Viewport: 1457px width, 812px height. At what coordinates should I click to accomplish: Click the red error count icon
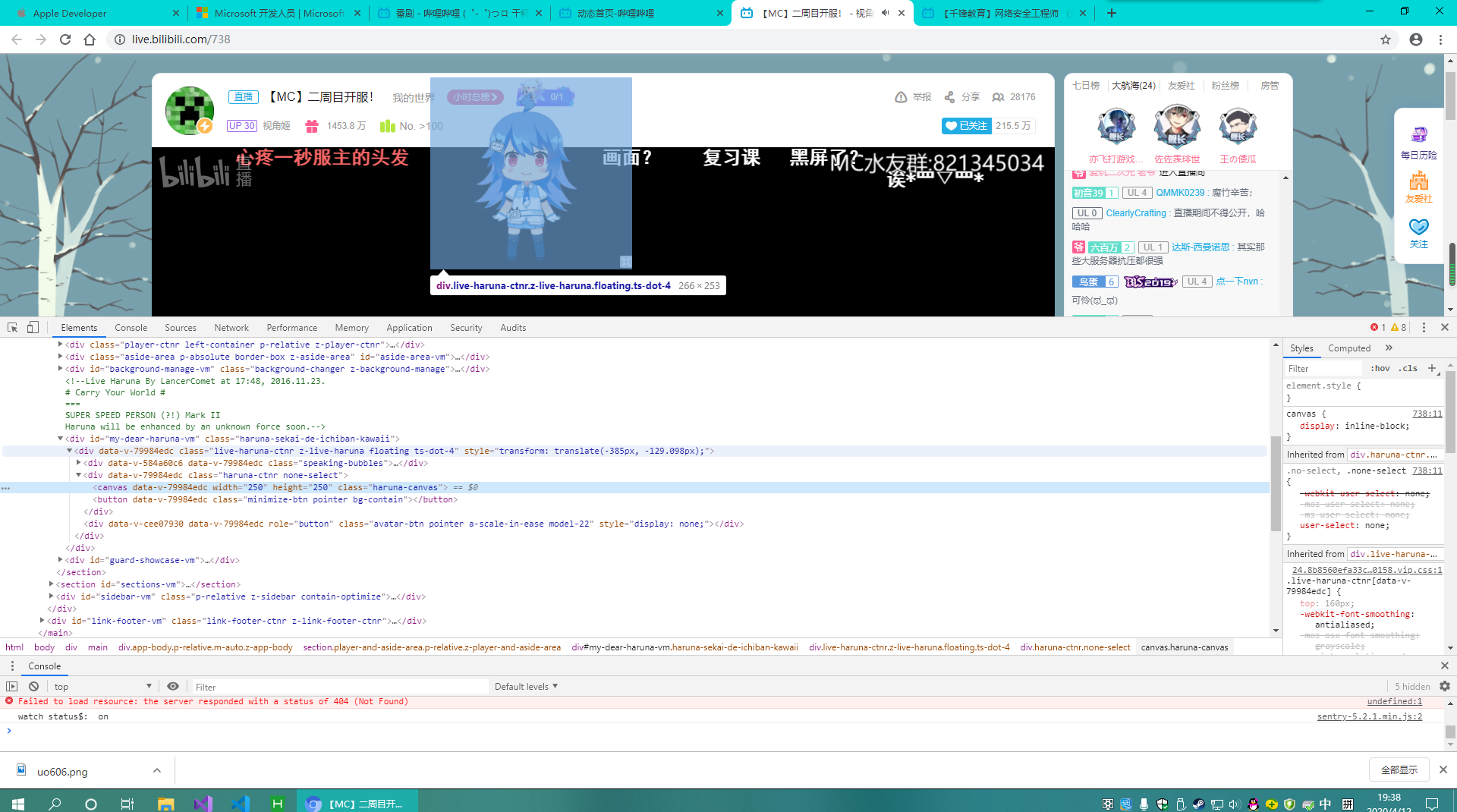[x=1374, y=327]
